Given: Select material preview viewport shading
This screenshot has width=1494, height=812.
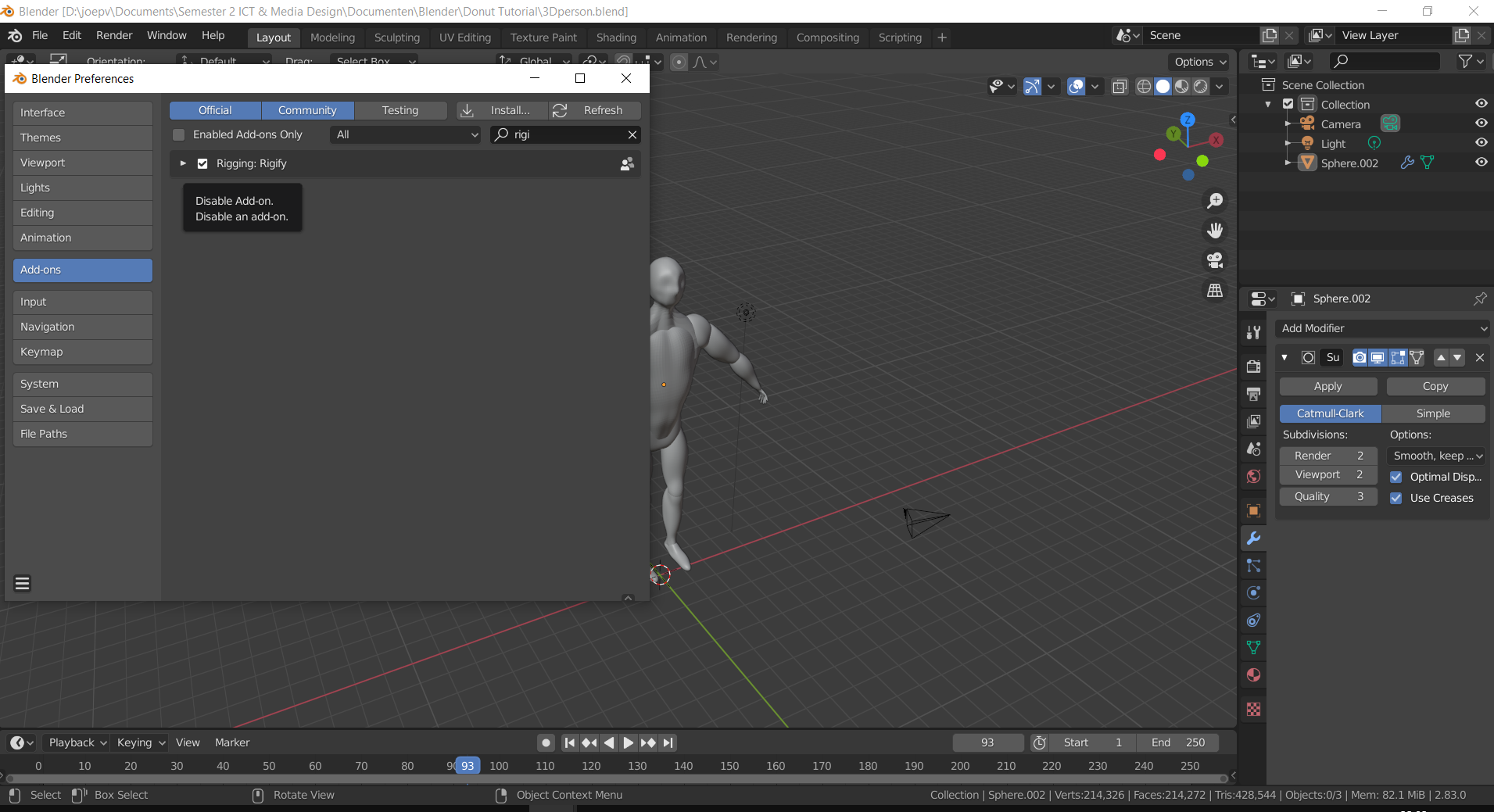Looking at the screenshot, I should [x=1182, y=86].
